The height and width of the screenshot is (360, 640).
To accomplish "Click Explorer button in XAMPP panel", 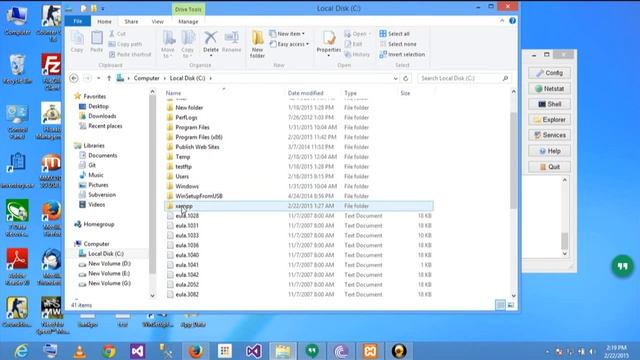I will pyautogui.click(x=549, y=120).
